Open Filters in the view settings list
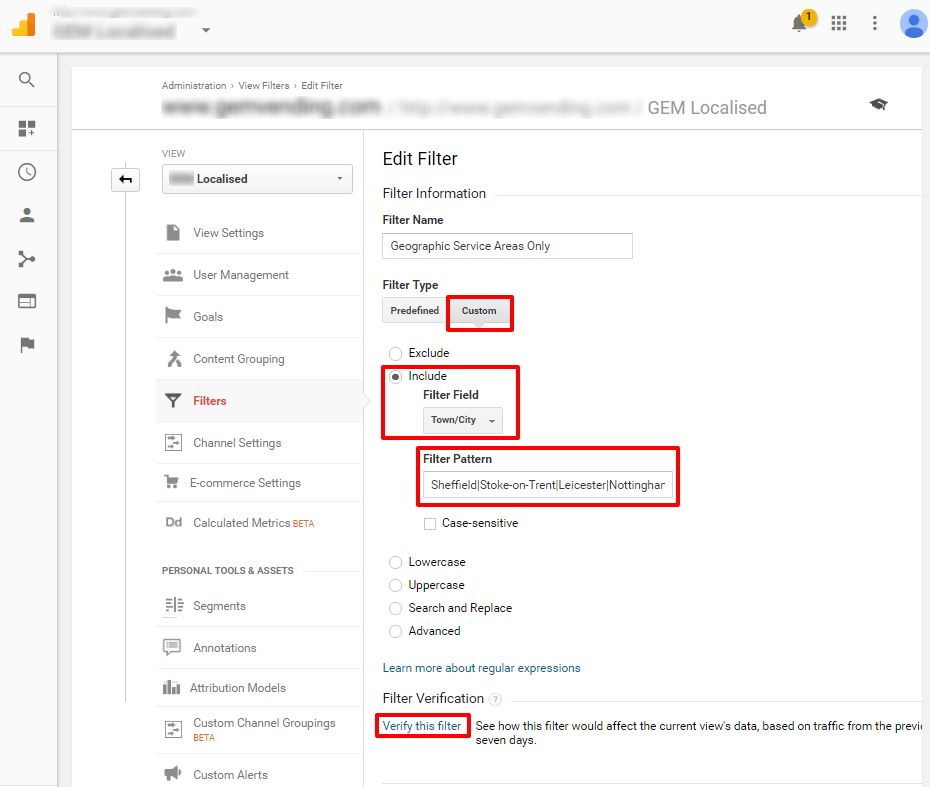 coord(210,400)
